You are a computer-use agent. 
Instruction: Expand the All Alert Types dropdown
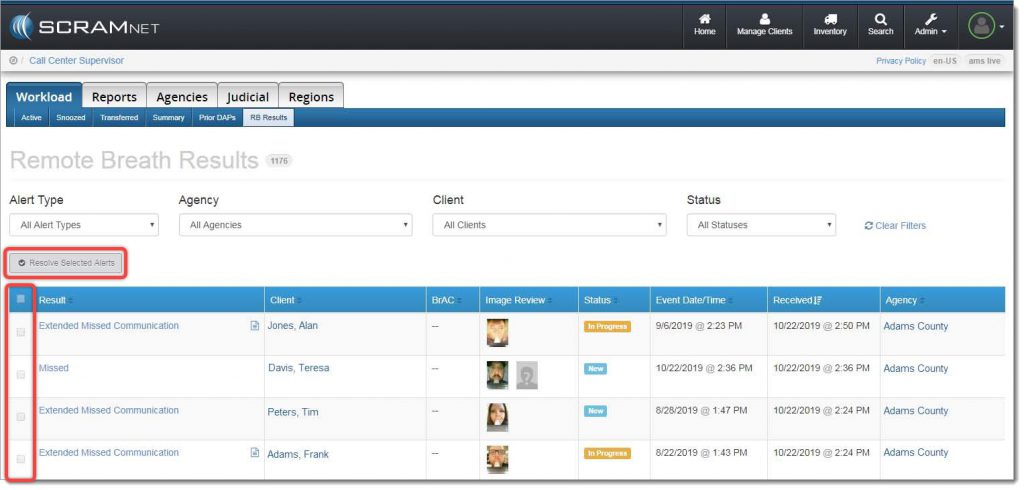coord(84,225)
